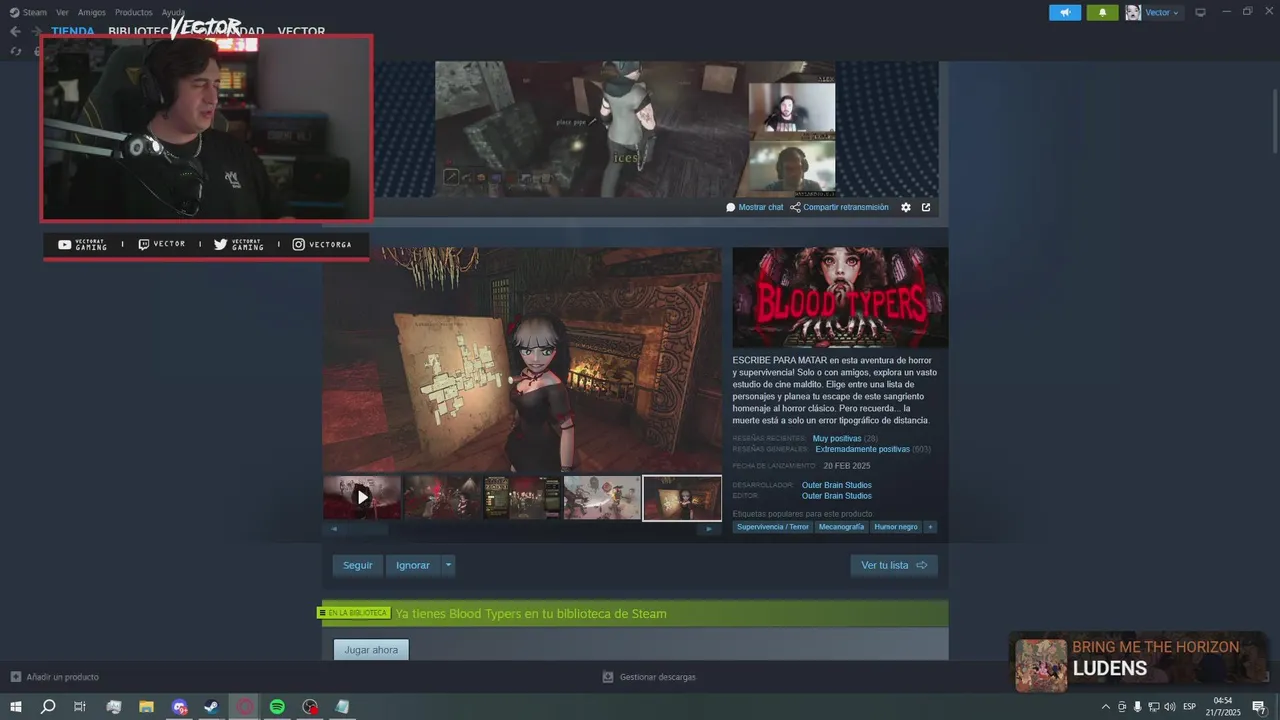Pop out the broadcast in new window
1280x720 pixels.
(926, 207)
